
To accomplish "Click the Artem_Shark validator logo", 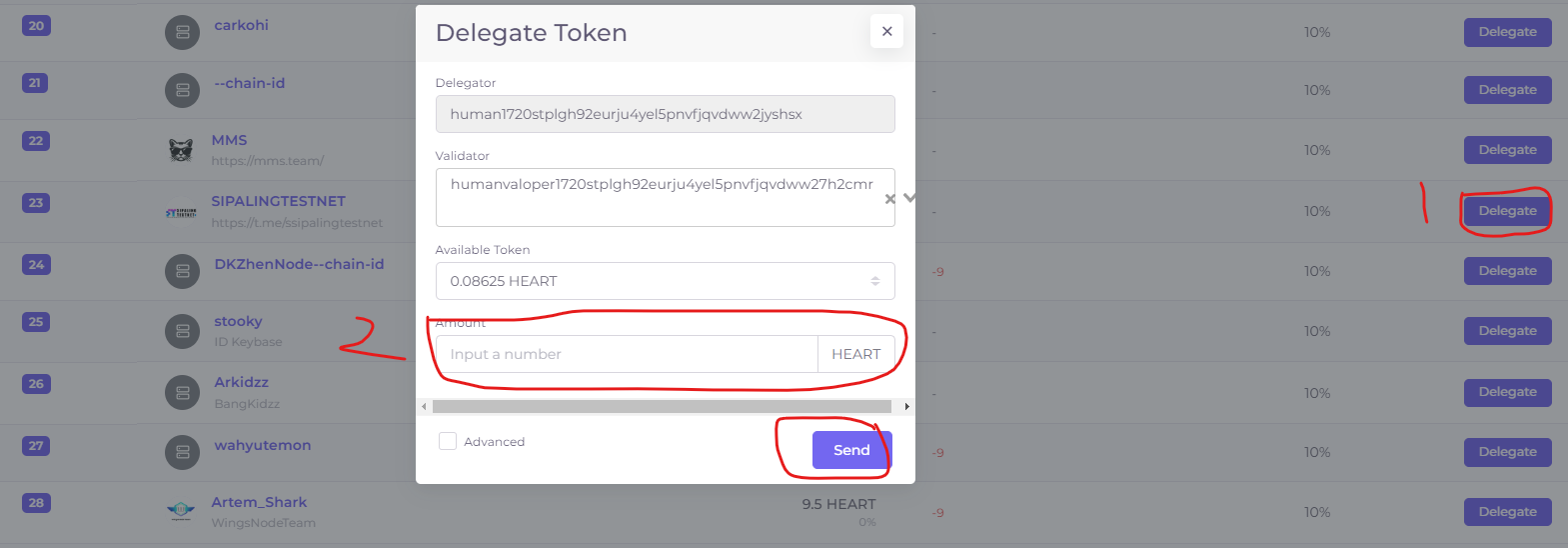I will point(181,511).
